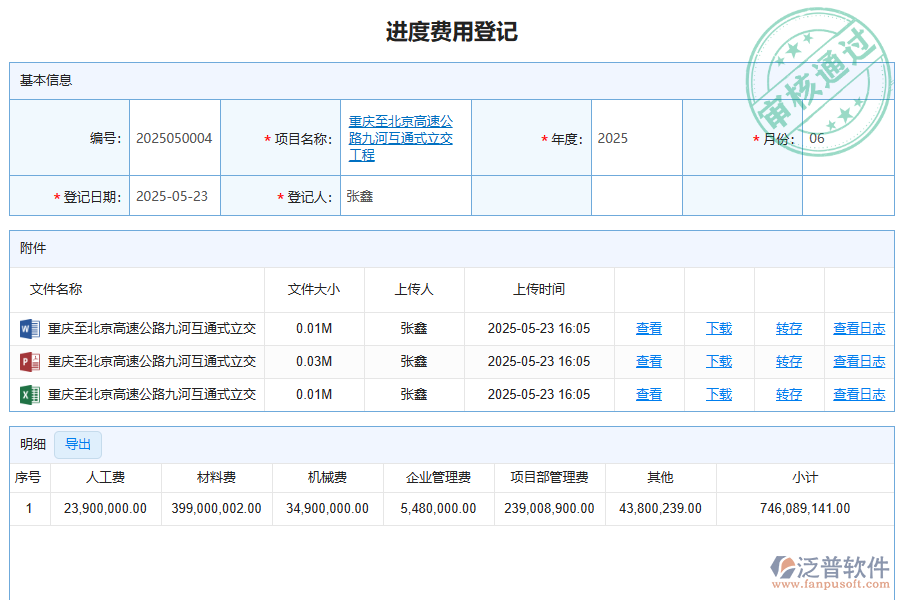Click 转存 on the Excel attachment row
The image size is (900, 600).
coord(788,394)
